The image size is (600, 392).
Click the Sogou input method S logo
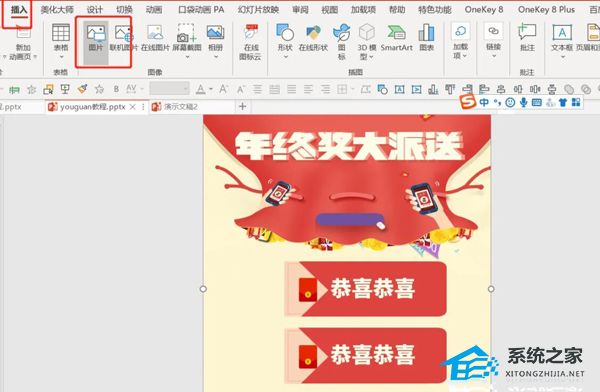468,102
